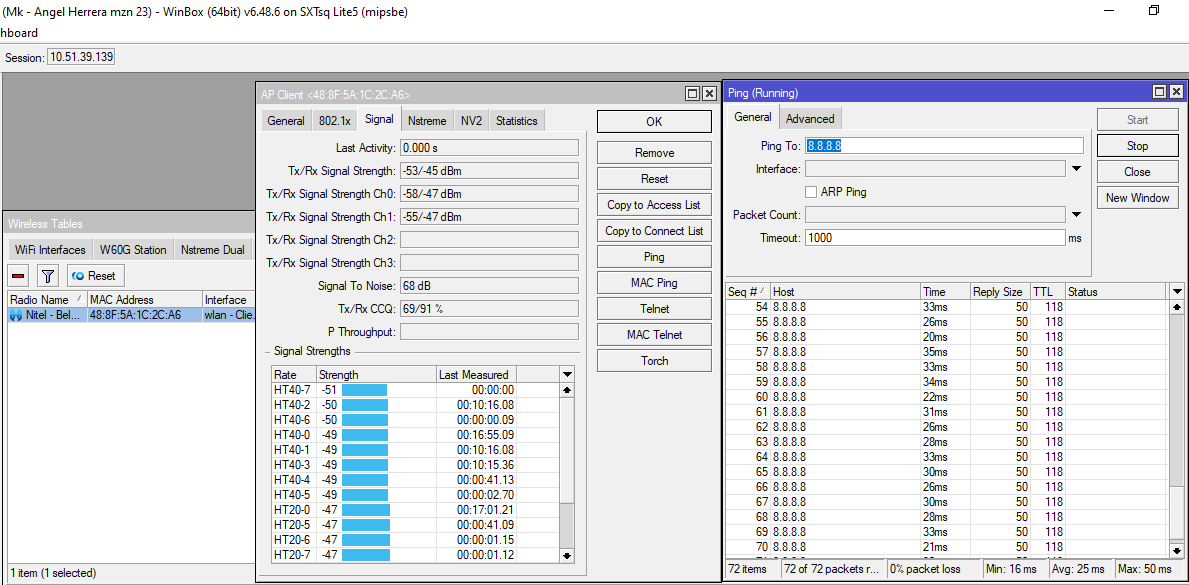Expand the Packet Count dropdown arrow
The width and height of the screenshot is (1189, 585).
pos(1076,214)
